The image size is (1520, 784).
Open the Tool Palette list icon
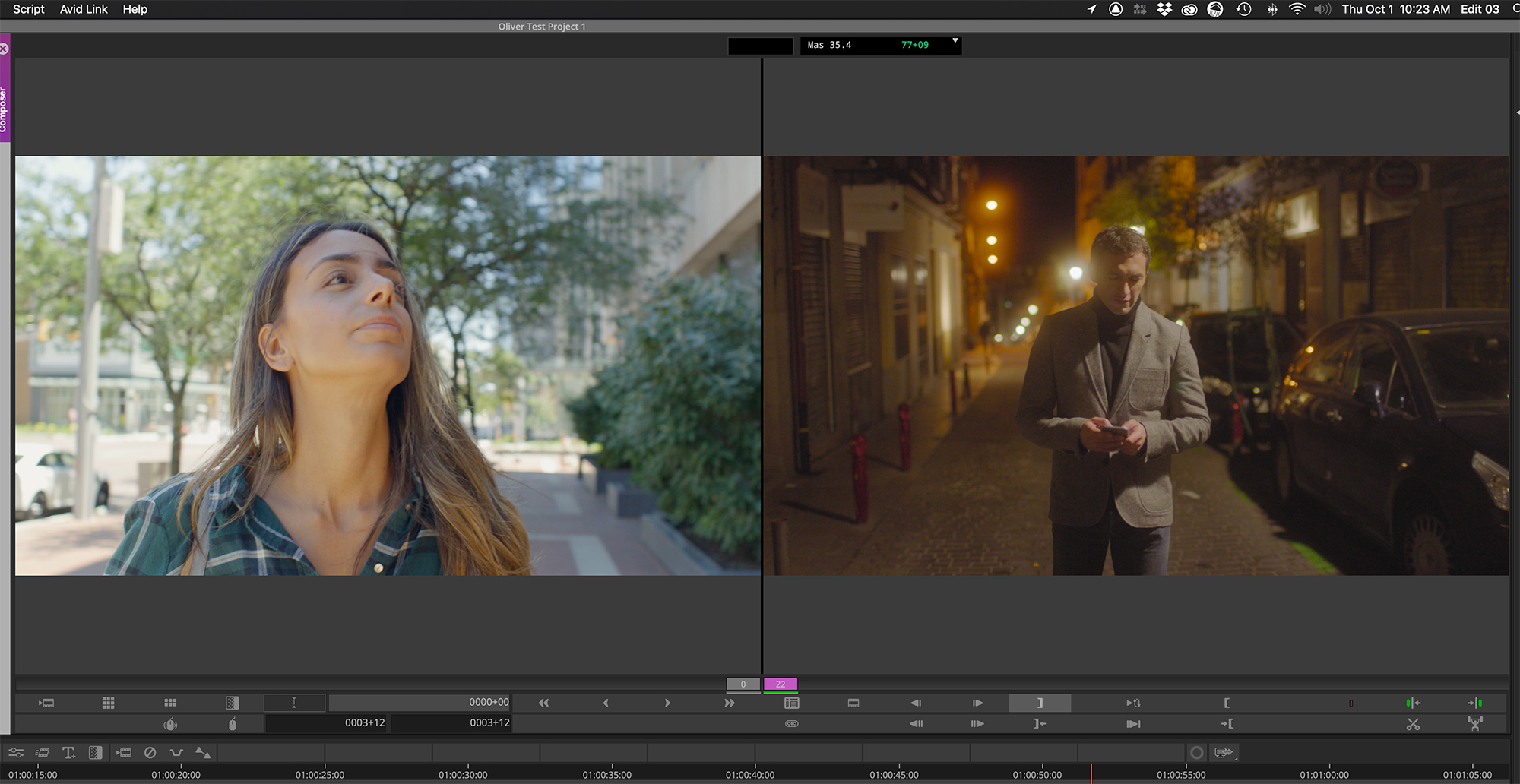click(x=791, y=703)
